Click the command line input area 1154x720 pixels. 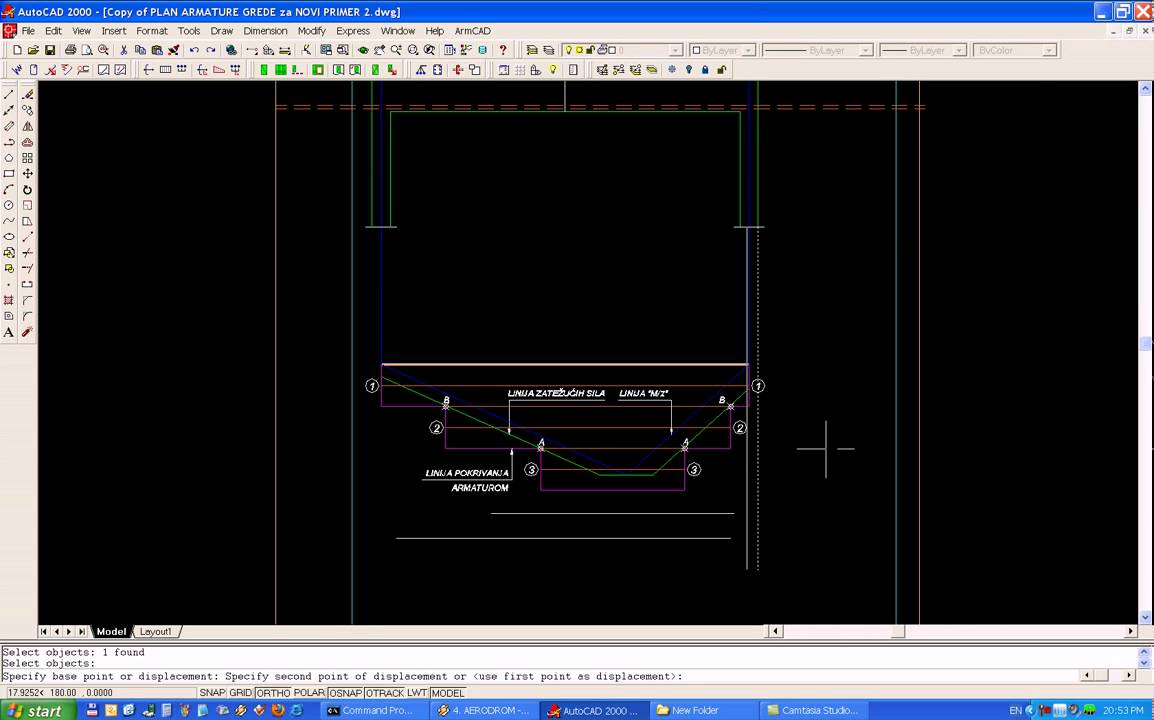pos(541,676)
